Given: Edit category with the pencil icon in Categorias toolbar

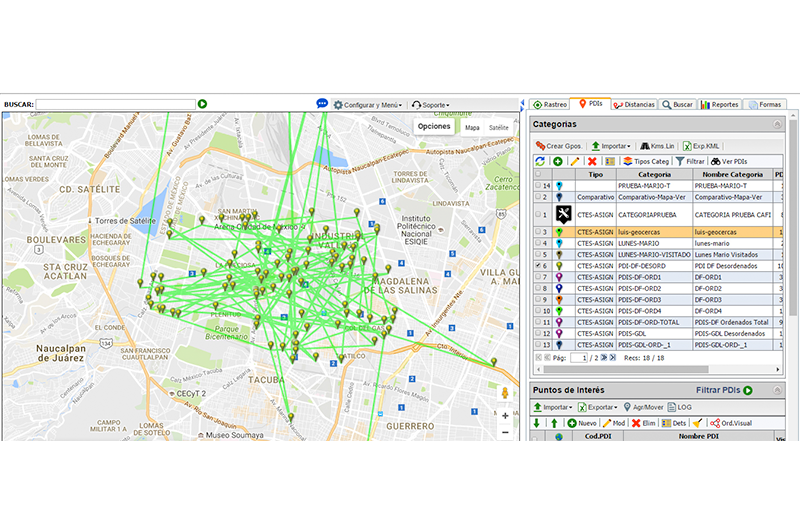Looking at the screenshot, I should 575,161.
